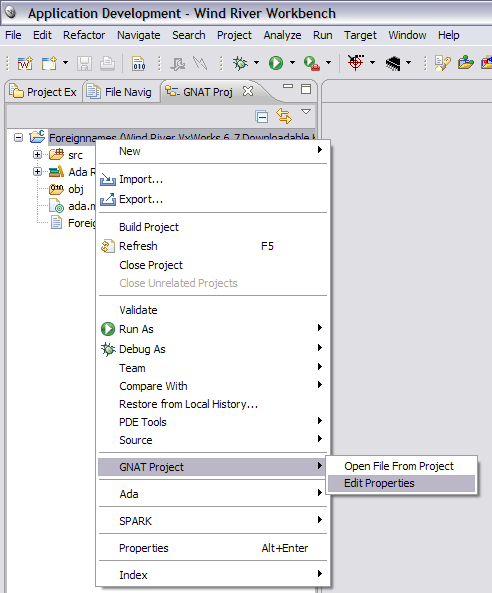
Task: Click Validate in context menu
Action: tap(213, 310)
